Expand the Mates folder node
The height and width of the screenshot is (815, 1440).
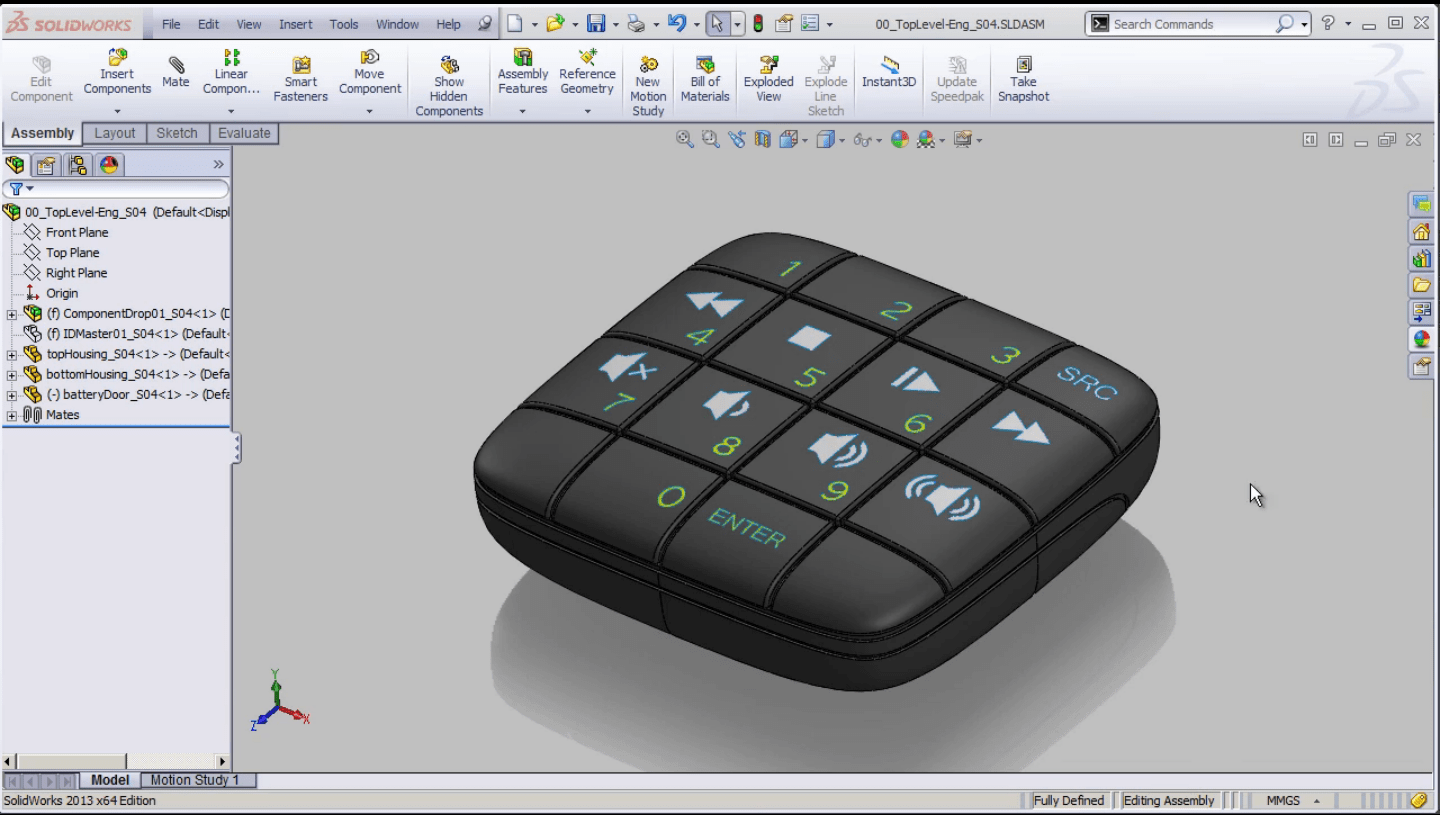[12, 415]
